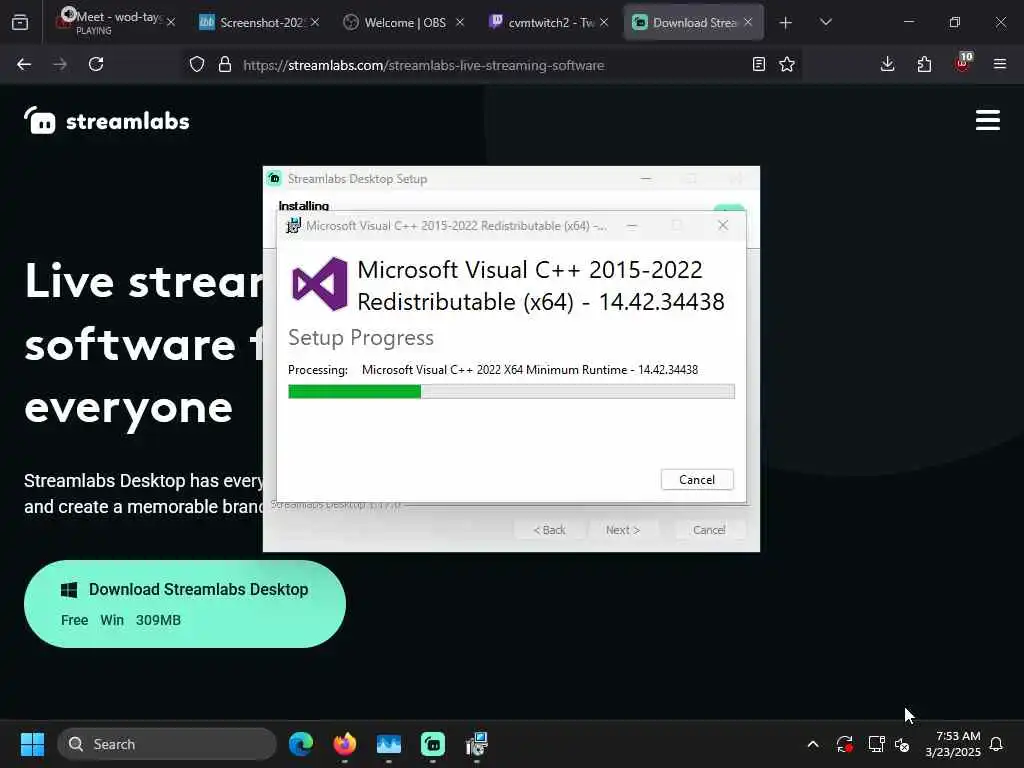Go forward to the next page
The height and width of the screenshot is (768, 1024).
point(60,64)
